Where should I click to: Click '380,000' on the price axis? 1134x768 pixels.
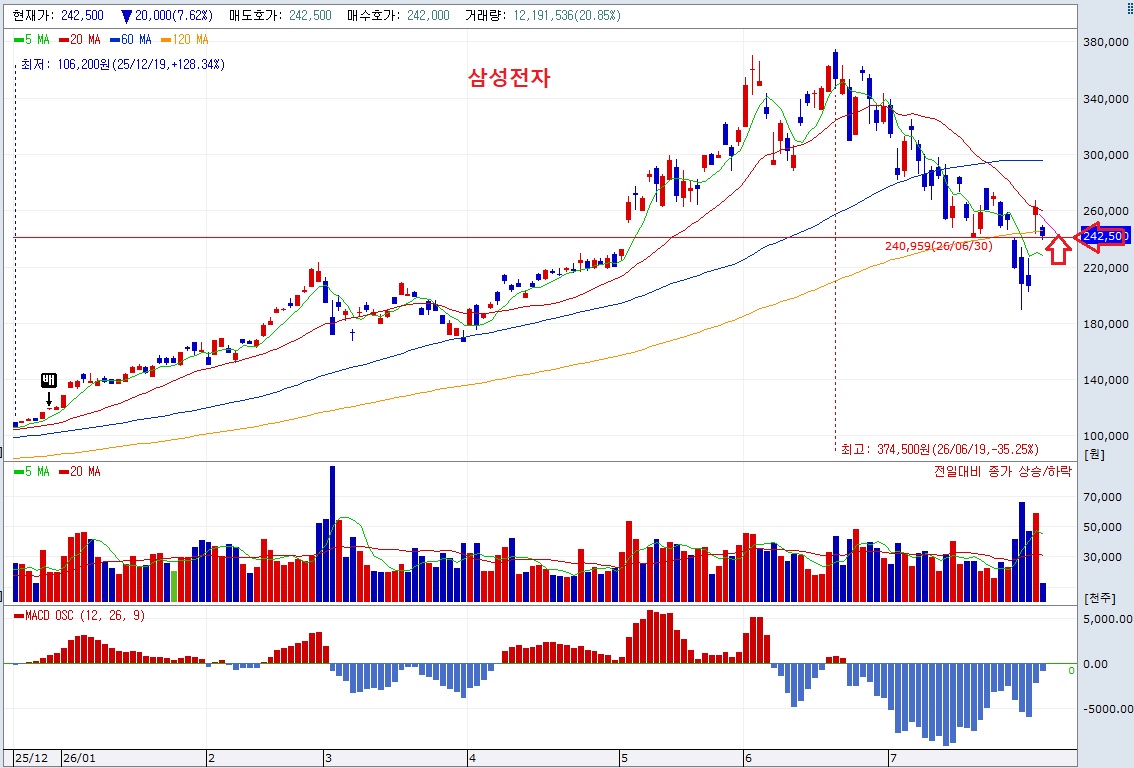(x=1106, y=42)
